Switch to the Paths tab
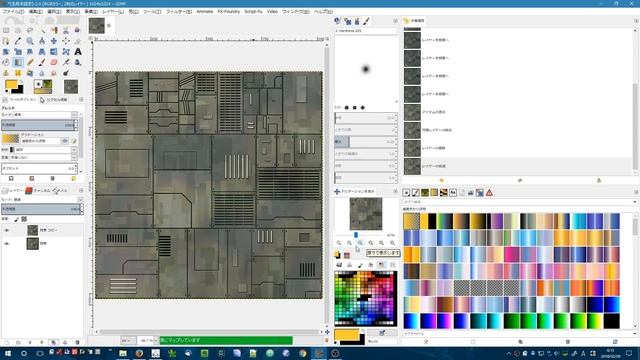 (60, 191)
